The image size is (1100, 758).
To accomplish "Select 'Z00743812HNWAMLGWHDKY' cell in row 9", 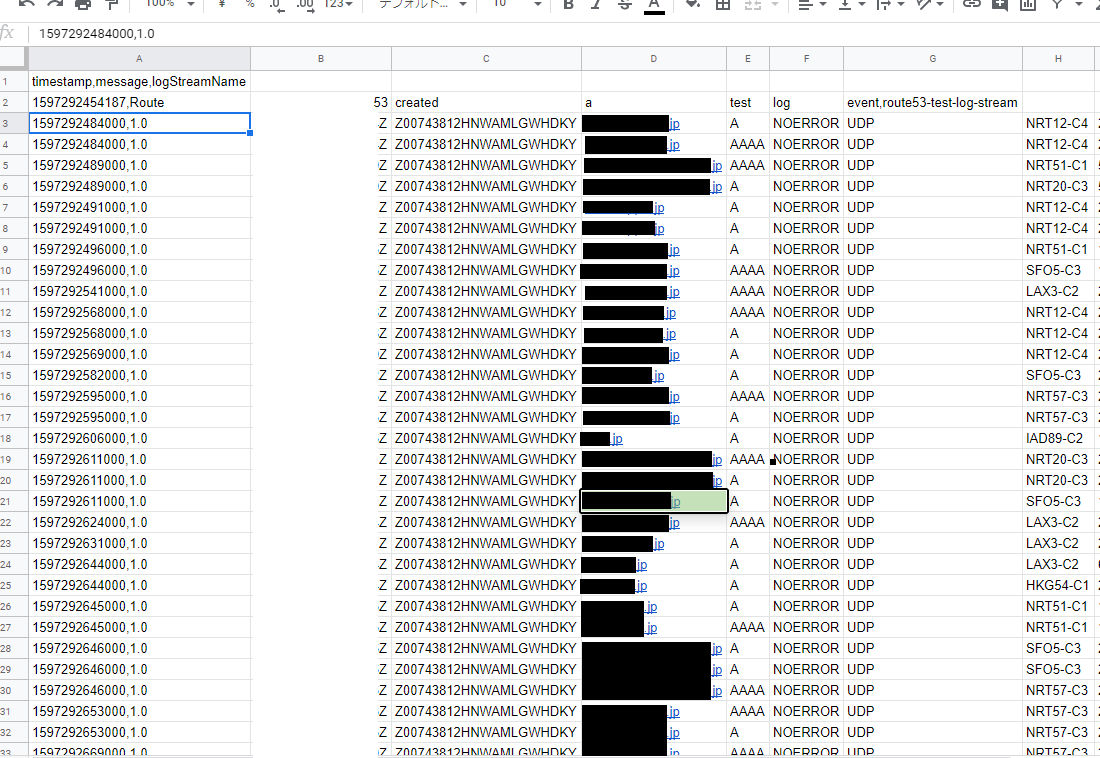I will coord(486,249).
